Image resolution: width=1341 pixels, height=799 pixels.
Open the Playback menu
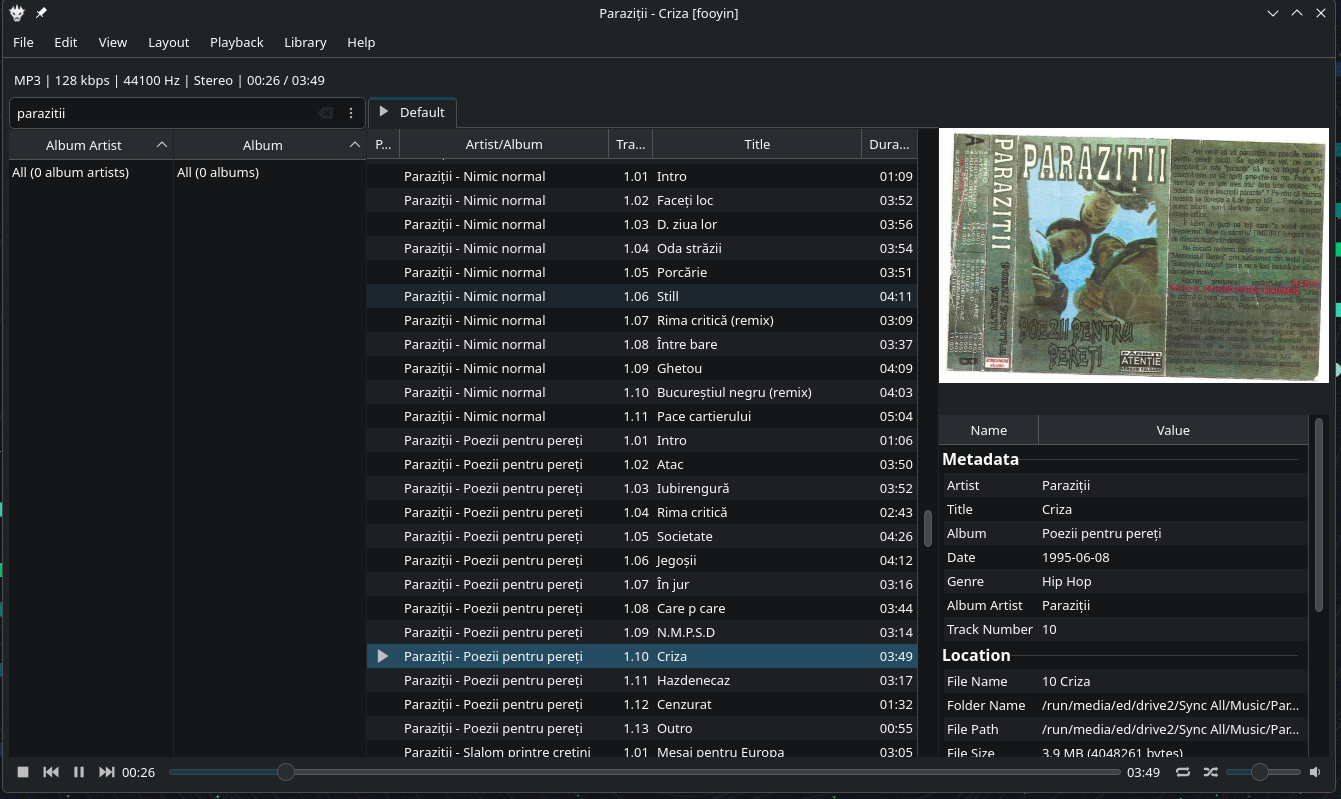[x=236, y=42]
